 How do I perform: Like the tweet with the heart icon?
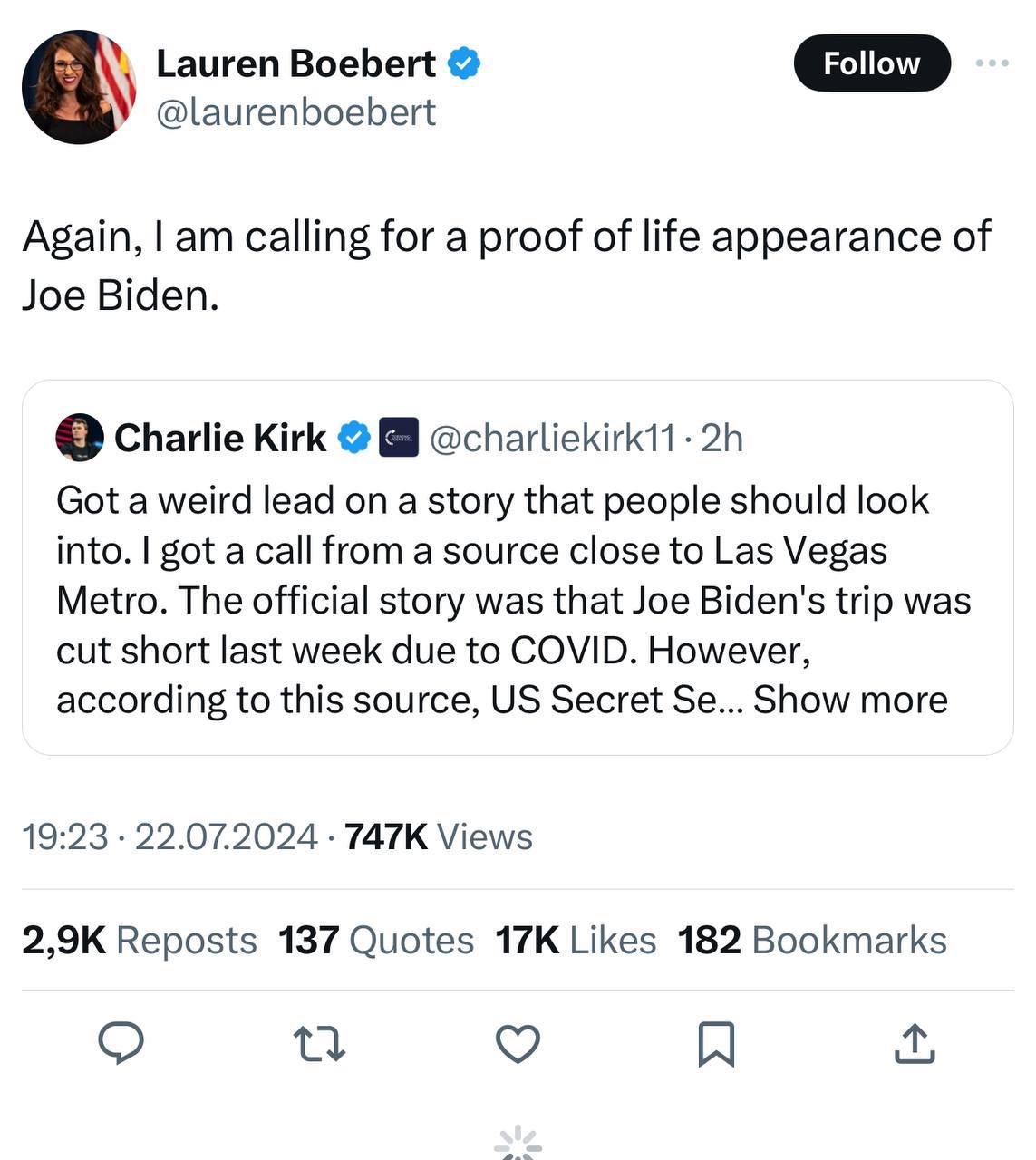518,1043
